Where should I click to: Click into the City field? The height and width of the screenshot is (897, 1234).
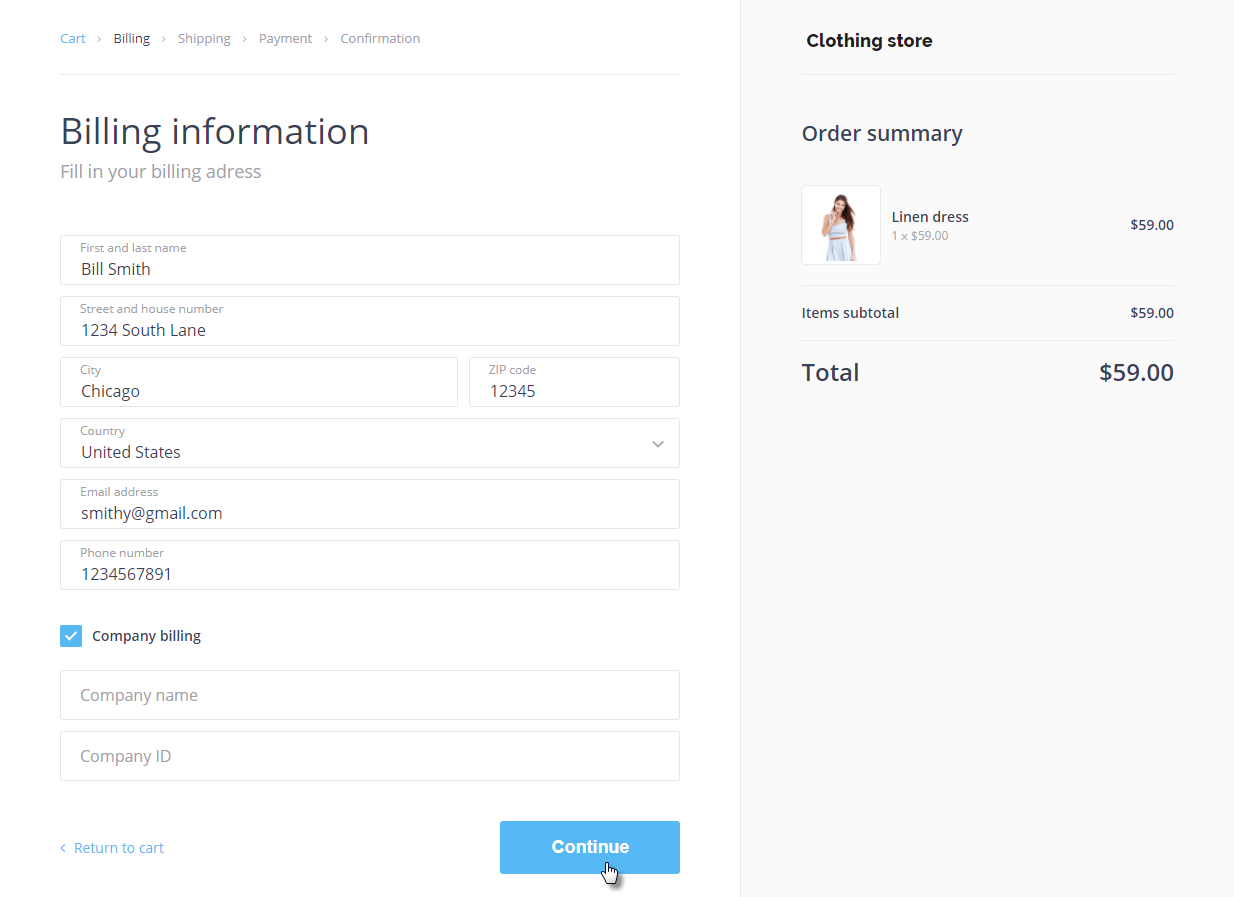(258, 383)
